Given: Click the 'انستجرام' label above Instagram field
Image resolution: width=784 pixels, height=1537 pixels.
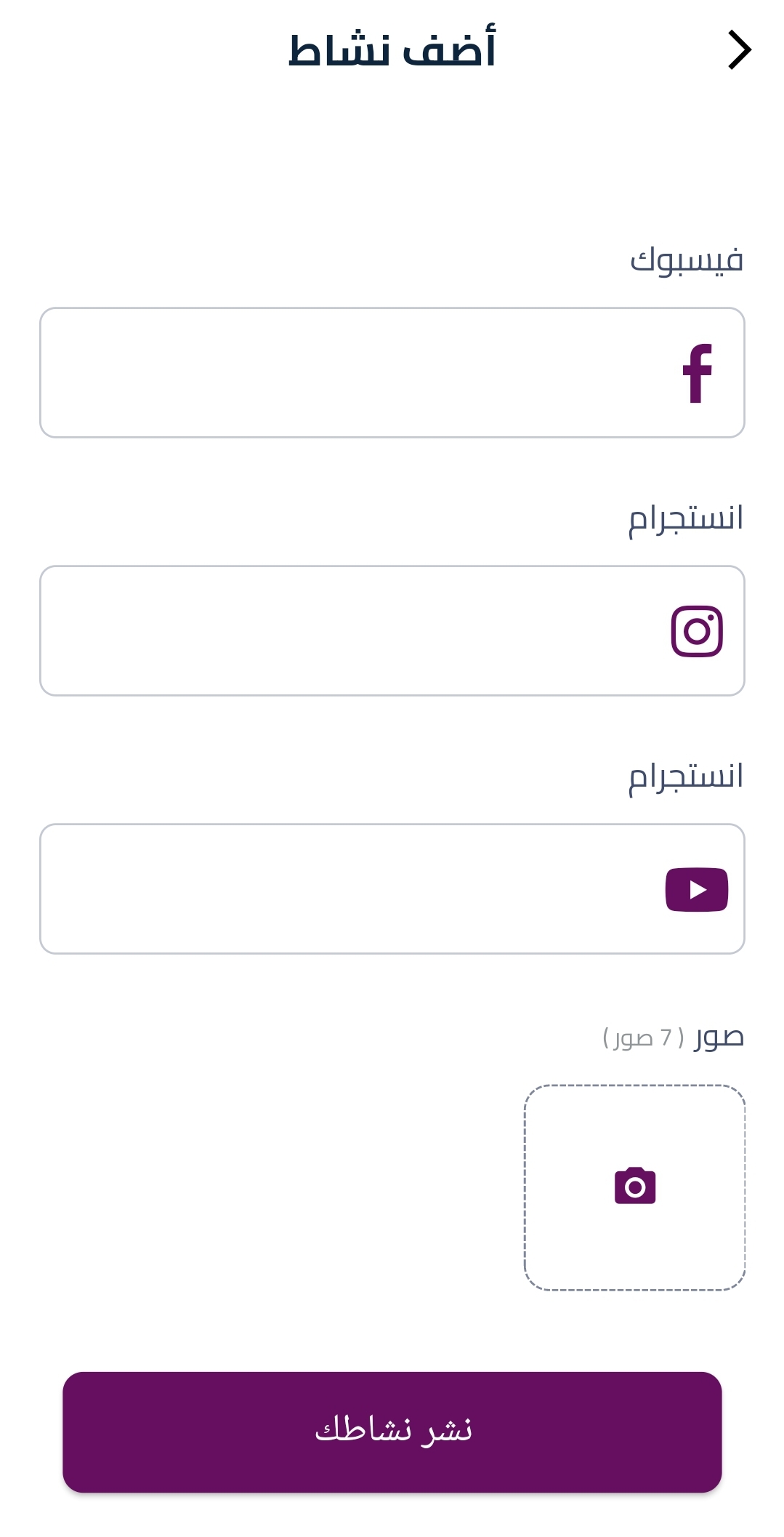Looking at the screenshot, I should (x=686, y=519).
